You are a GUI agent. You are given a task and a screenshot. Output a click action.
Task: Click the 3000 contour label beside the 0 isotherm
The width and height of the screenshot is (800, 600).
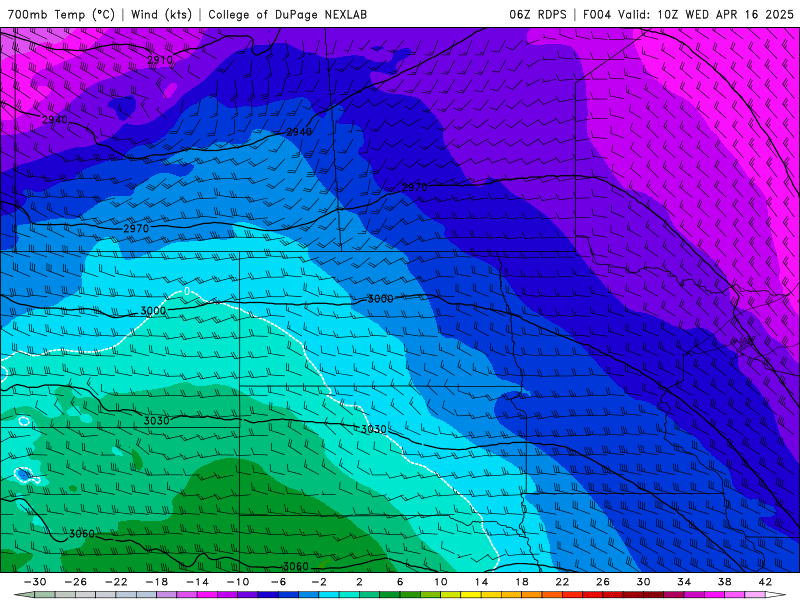click(x=153, y=311)
